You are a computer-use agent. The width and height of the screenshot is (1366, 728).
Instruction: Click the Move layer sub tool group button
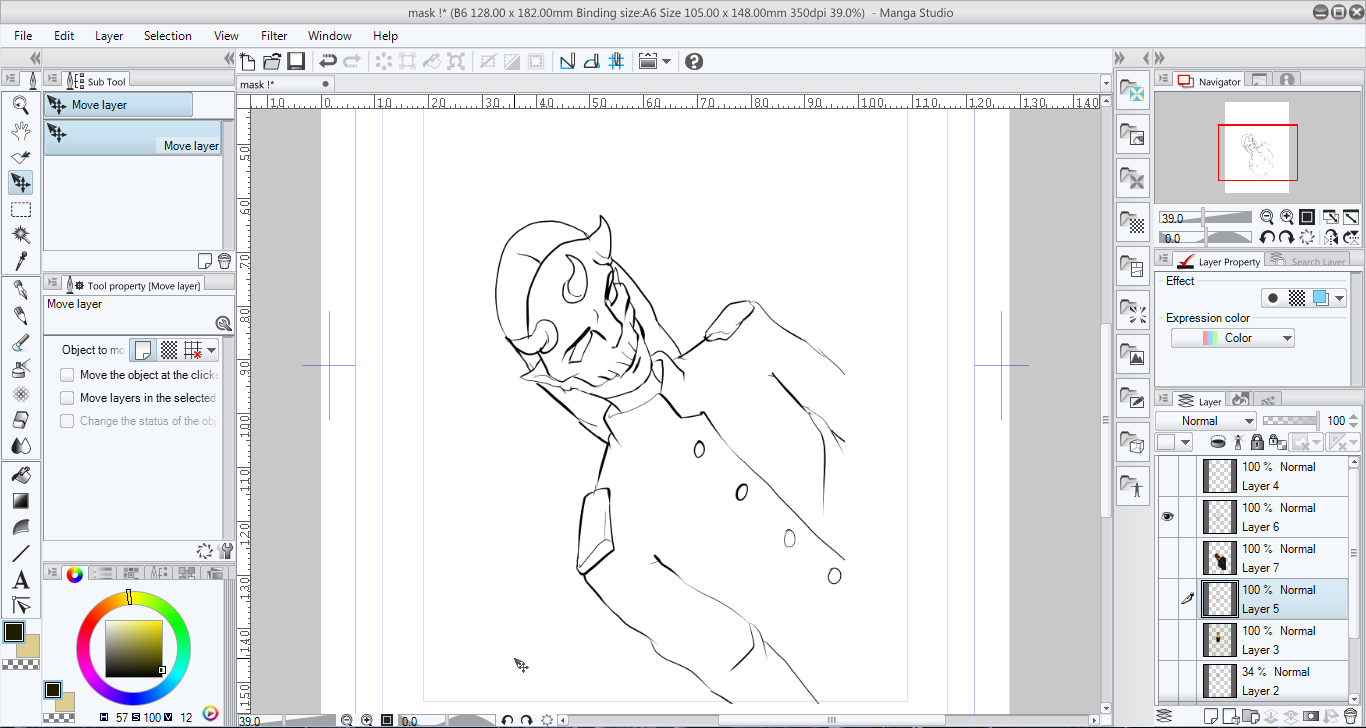(118, 105)
